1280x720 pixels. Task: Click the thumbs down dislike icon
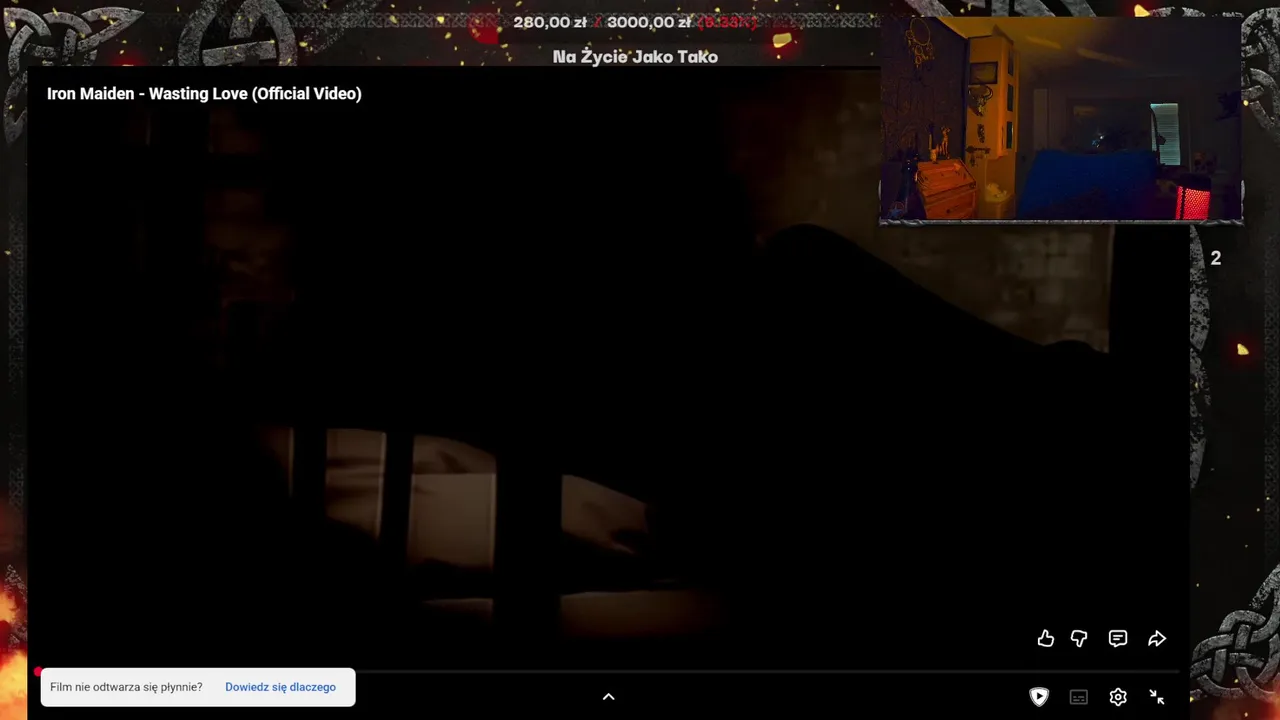(x=1079, y=638)
